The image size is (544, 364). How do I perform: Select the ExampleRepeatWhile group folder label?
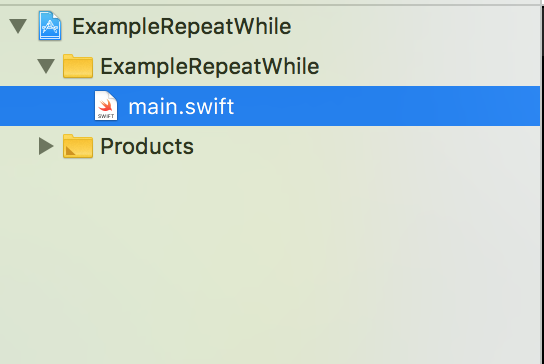(x=210, y=66)
